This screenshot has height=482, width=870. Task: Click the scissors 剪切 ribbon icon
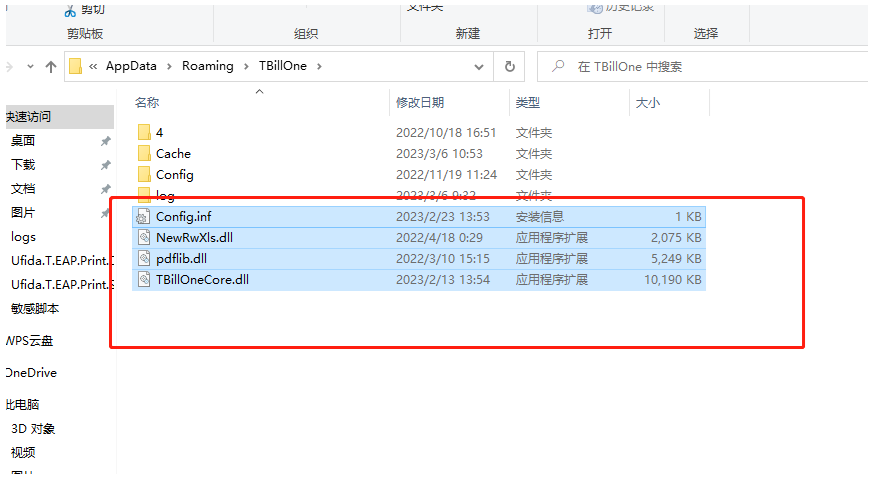70,11
